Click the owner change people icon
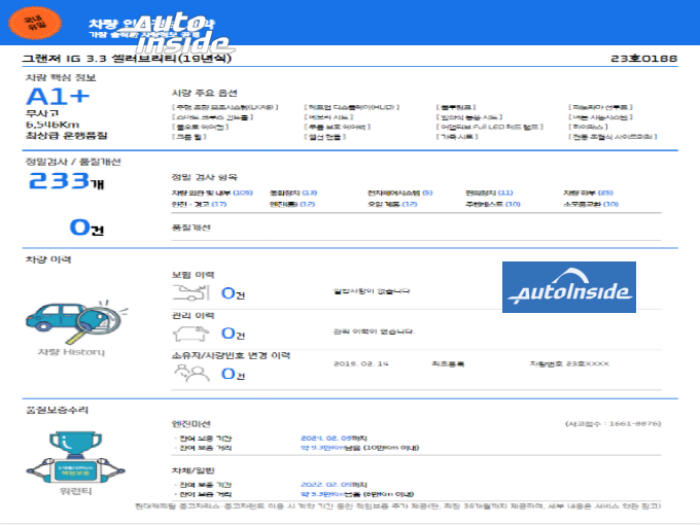 pyautogui.click(x=191, y=373)
